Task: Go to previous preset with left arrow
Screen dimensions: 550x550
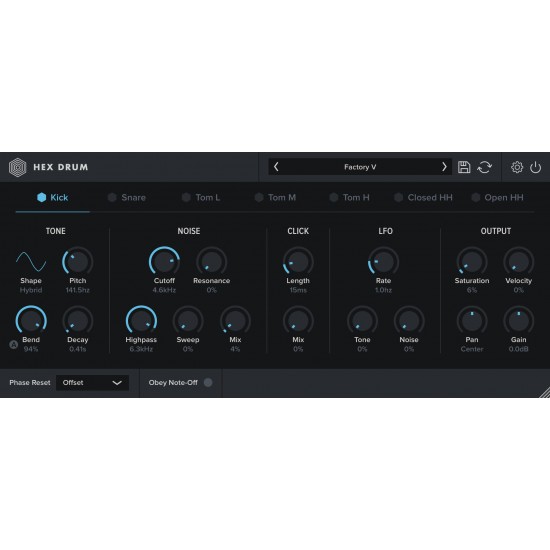Action: point(276,167)
